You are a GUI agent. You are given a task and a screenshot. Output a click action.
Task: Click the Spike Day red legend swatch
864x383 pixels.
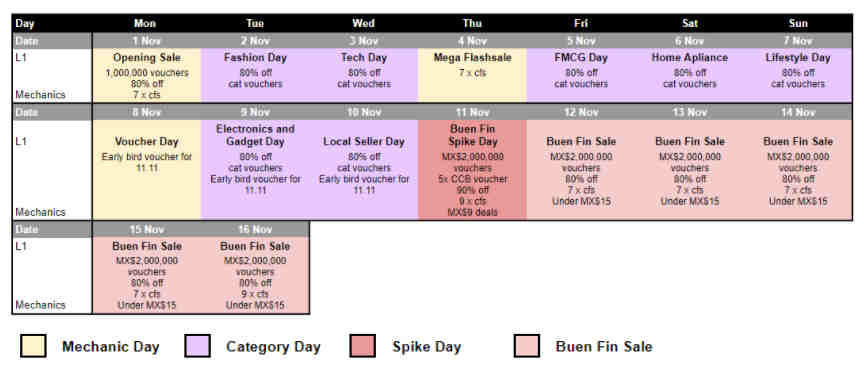click(362, 346)
